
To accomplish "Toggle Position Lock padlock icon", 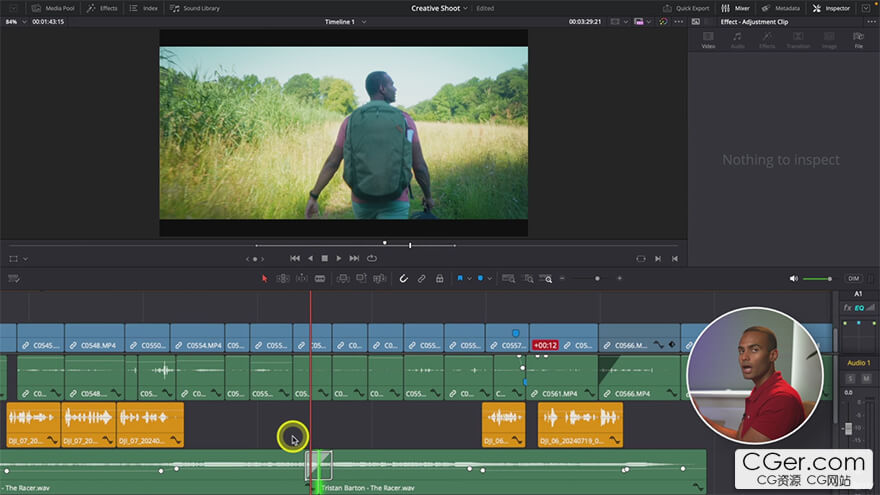I will click(x=439, y=278).
